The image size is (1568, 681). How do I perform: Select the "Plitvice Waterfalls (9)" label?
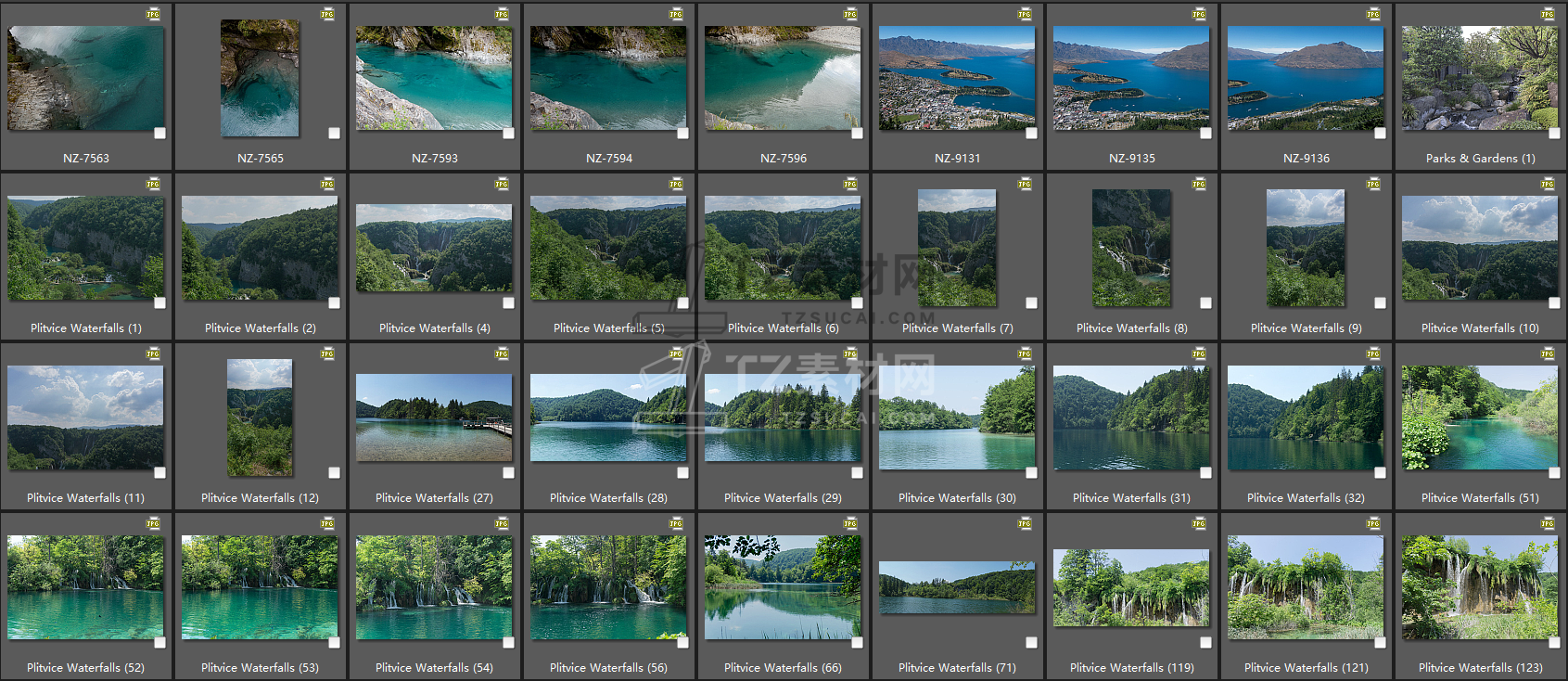(x=1307, y=328)
